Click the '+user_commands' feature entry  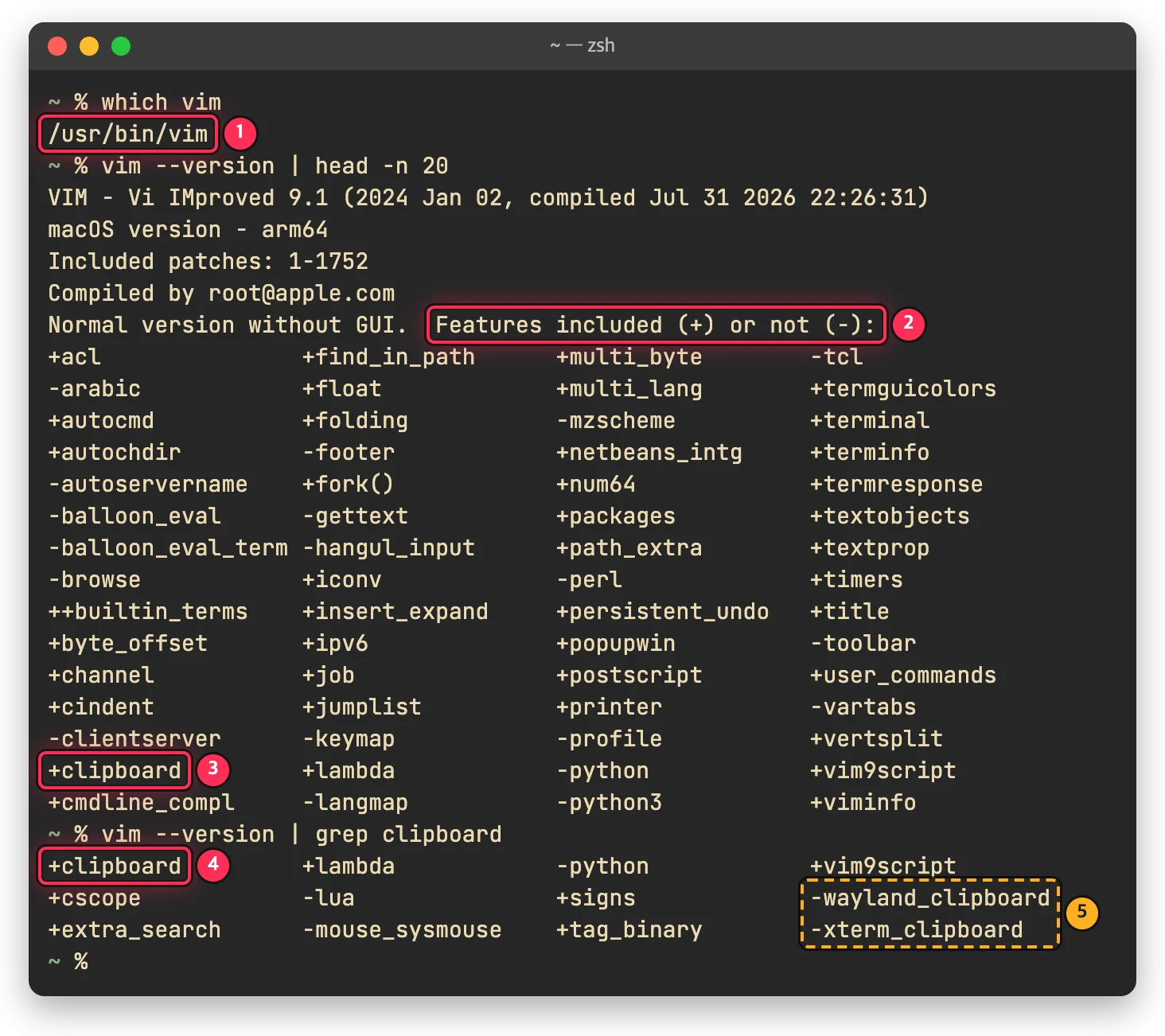pyautogui.click(x=903, y=675)
